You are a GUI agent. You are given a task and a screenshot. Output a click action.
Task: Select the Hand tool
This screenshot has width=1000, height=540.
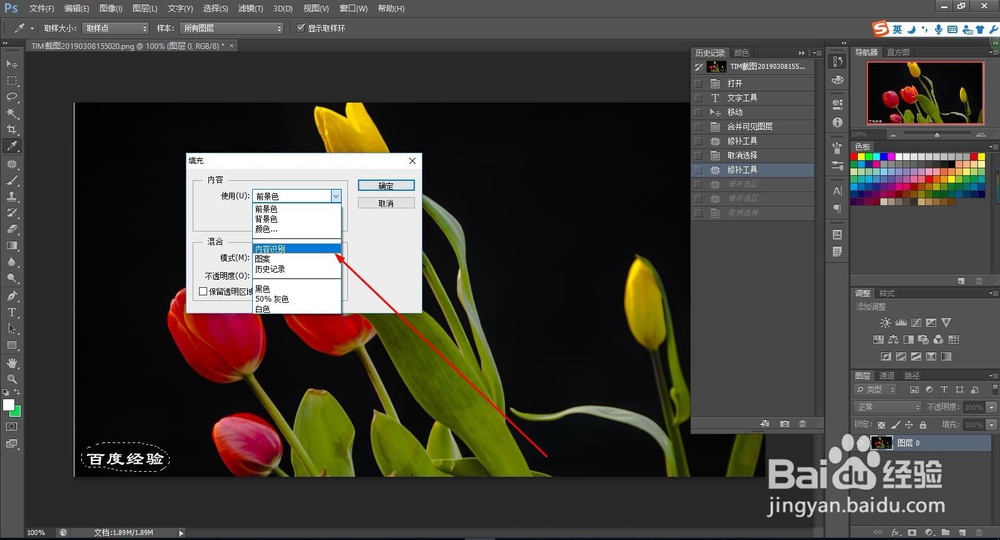coord(11,363)
